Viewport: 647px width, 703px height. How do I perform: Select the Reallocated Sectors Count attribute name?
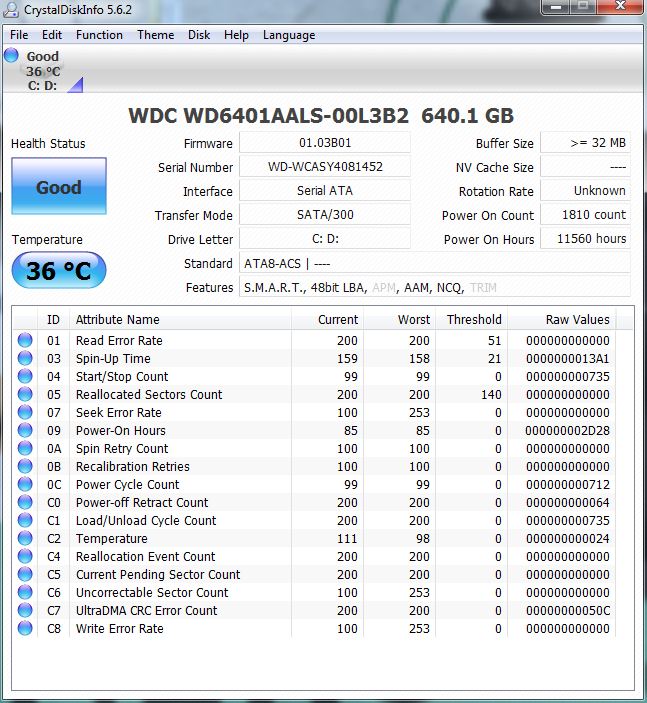pos(149,395)
